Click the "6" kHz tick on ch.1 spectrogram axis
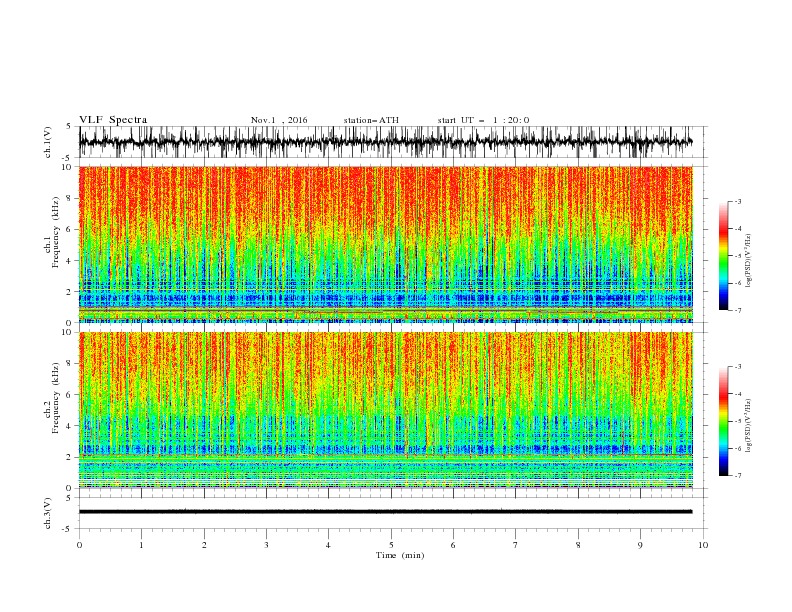The image size is (792, 612). click(x=70, y=229)
